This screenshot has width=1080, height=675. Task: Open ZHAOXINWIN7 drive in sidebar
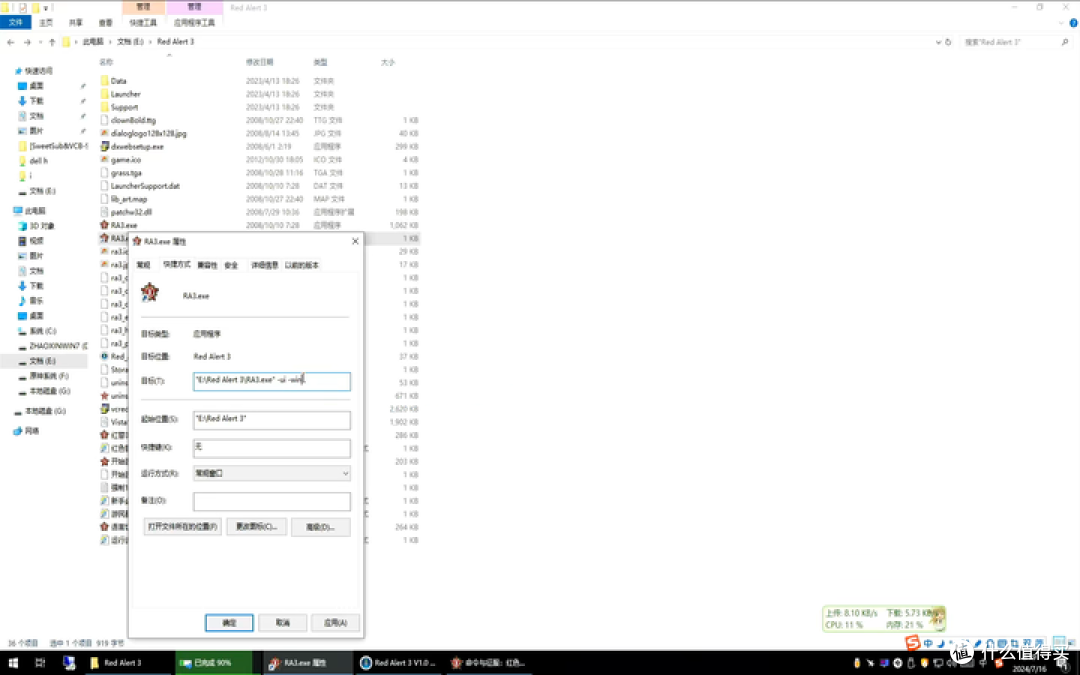click(x=59, y=346)
